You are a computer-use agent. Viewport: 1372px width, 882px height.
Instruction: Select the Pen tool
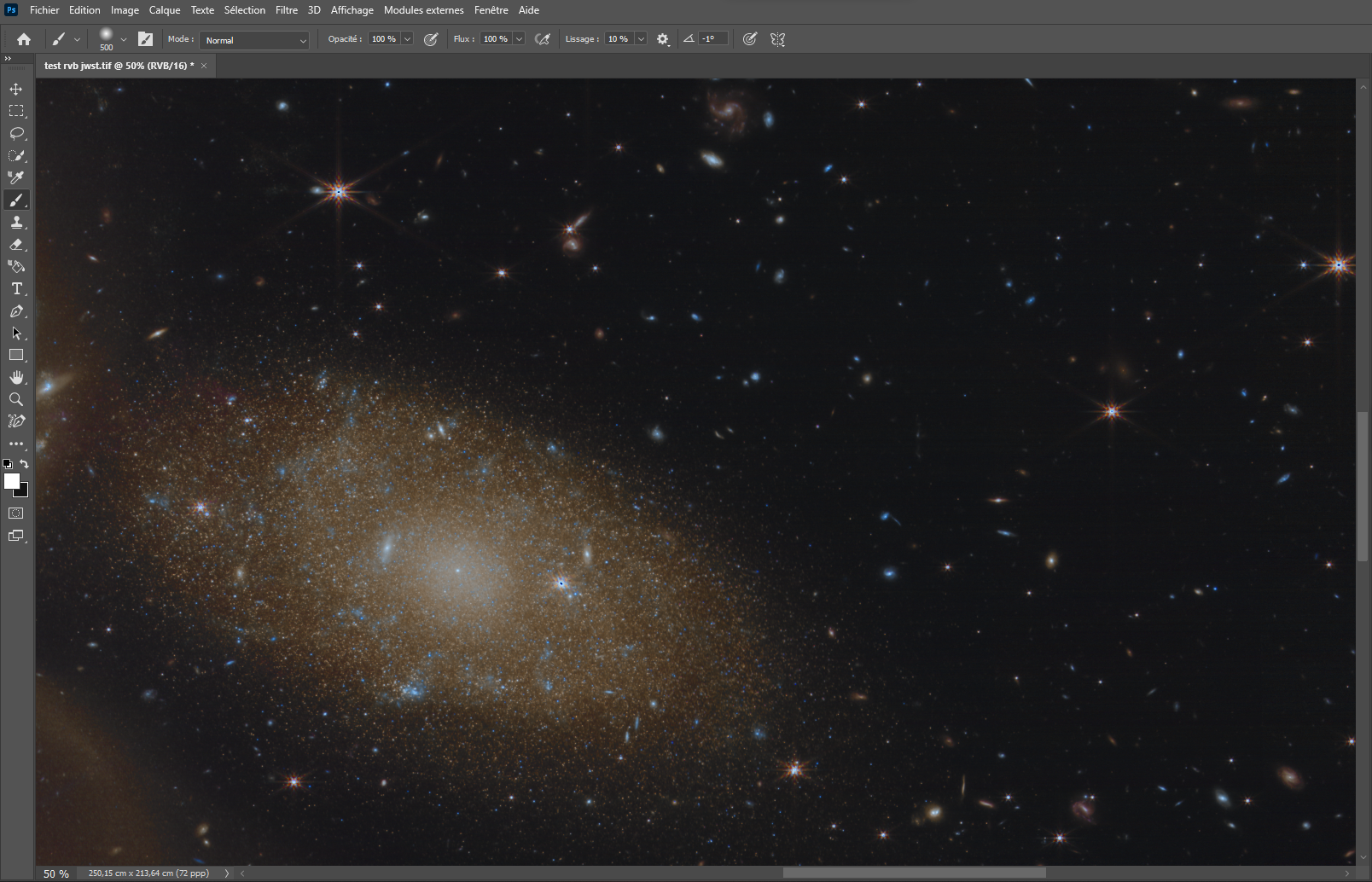pos(16,310)
